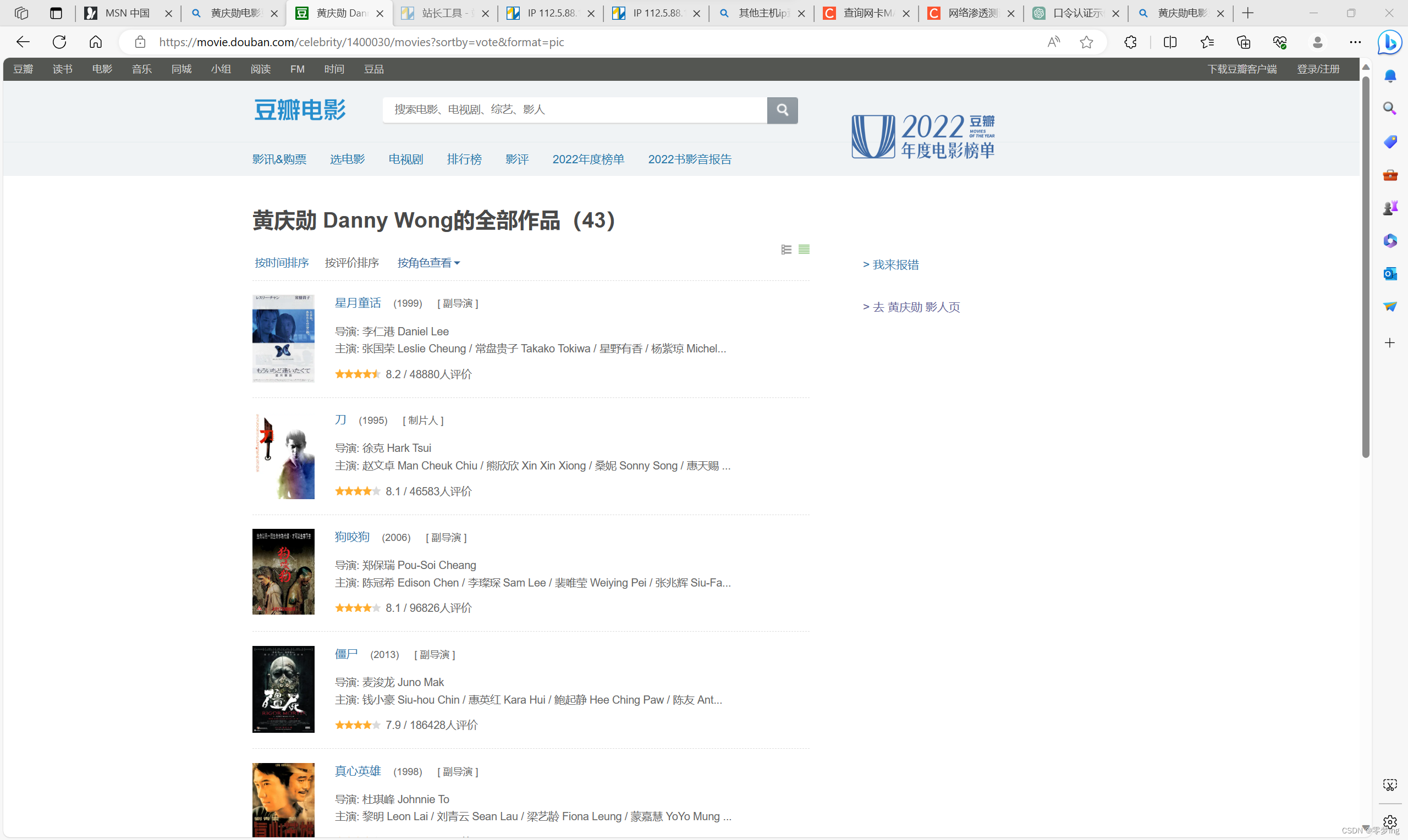Open browser extensions puzzle icon
This screenshot has height=840, width=1408.
click(1130, 42)
